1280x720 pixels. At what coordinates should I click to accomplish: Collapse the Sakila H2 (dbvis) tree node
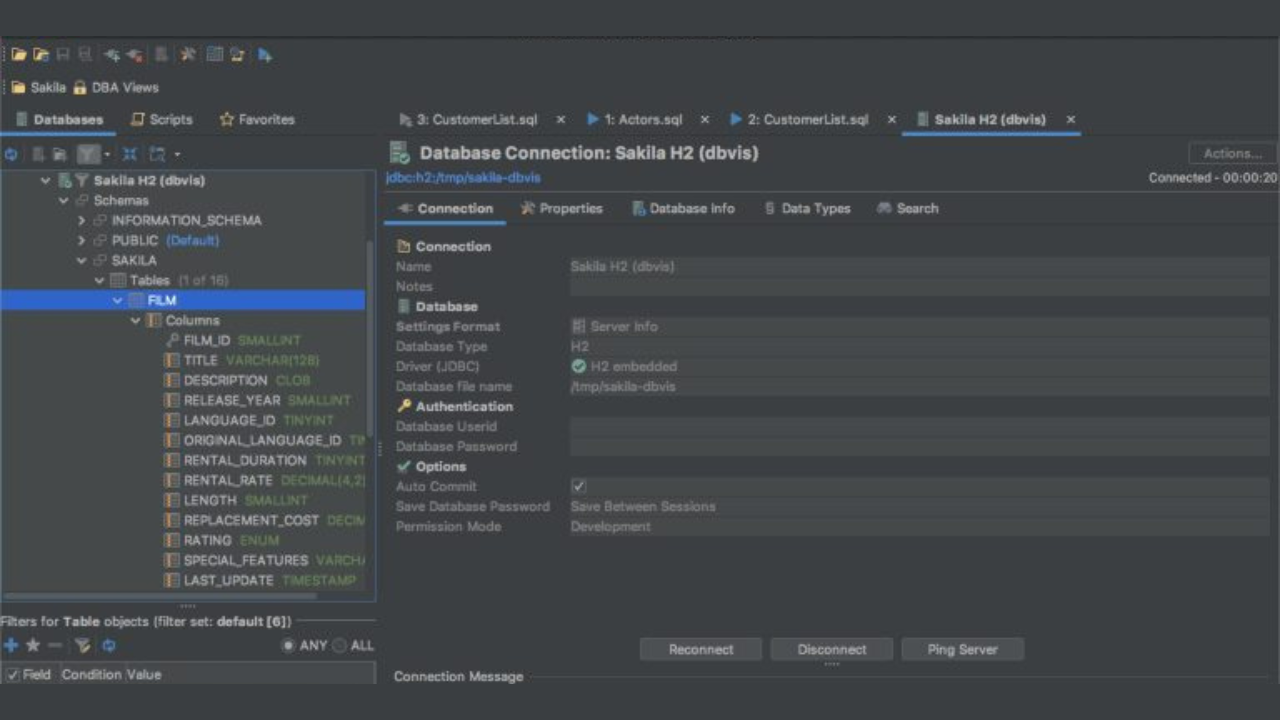[45, 181]
